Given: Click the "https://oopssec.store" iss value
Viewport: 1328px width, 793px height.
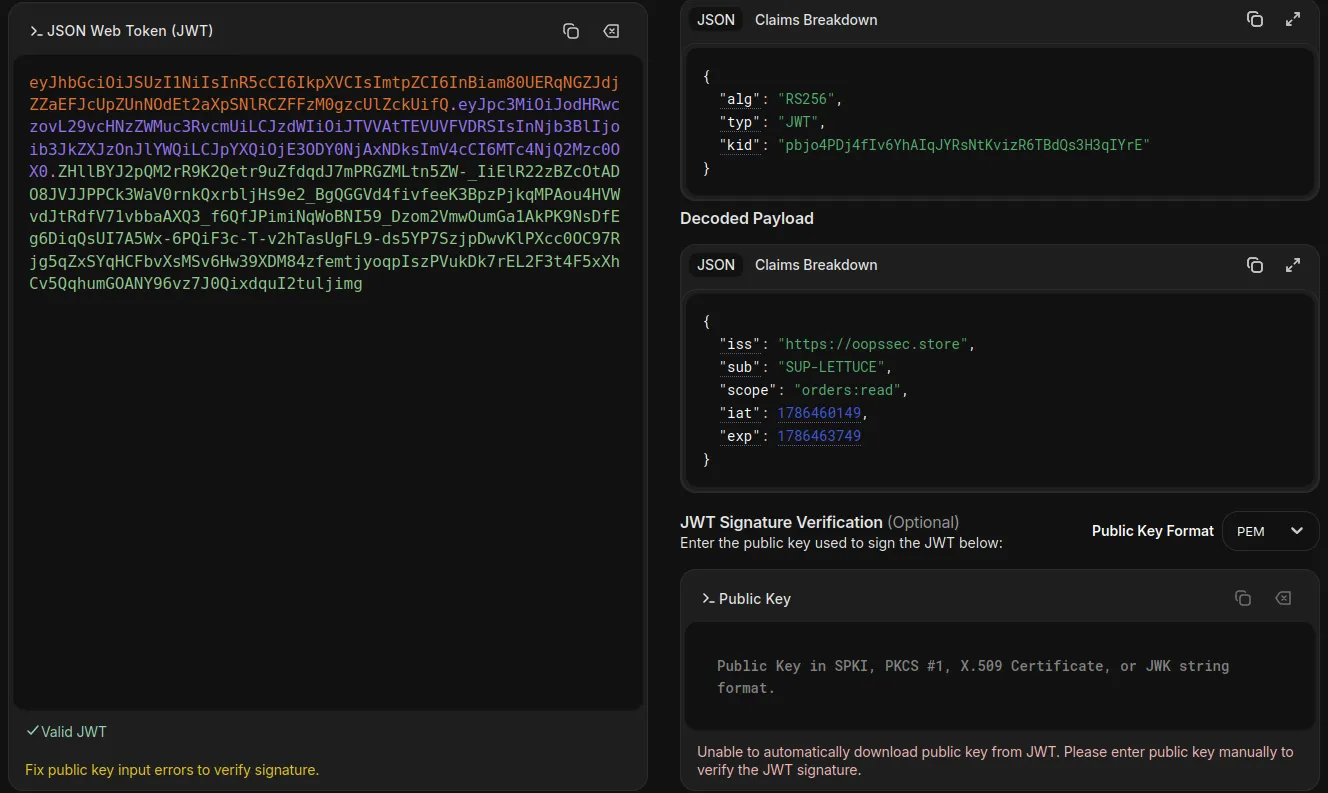Looking at the screenshot, I should [x=872, y=344].
